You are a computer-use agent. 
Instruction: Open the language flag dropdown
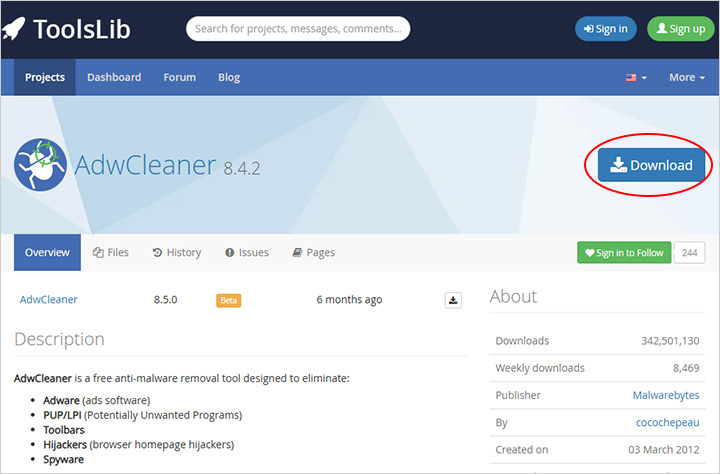636,77
